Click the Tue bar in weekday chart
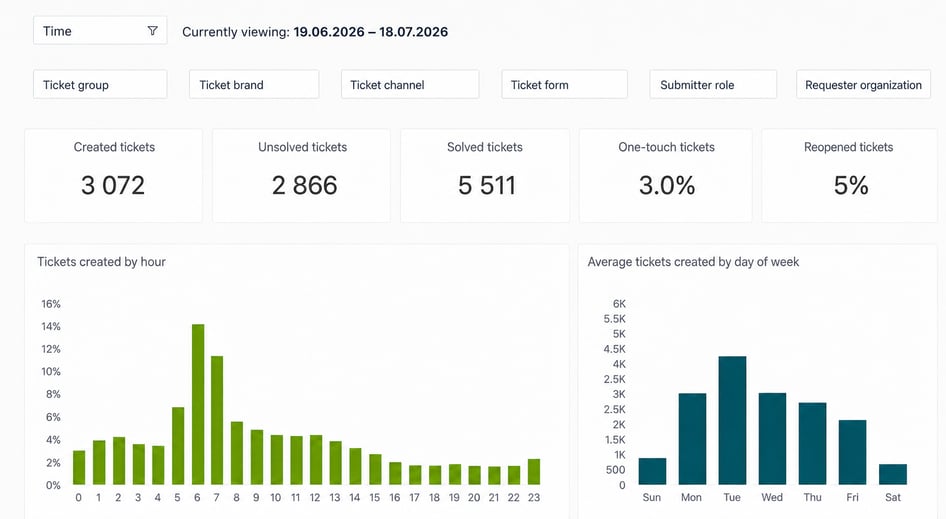Screen dimensions: 946x519 (732, 421)
